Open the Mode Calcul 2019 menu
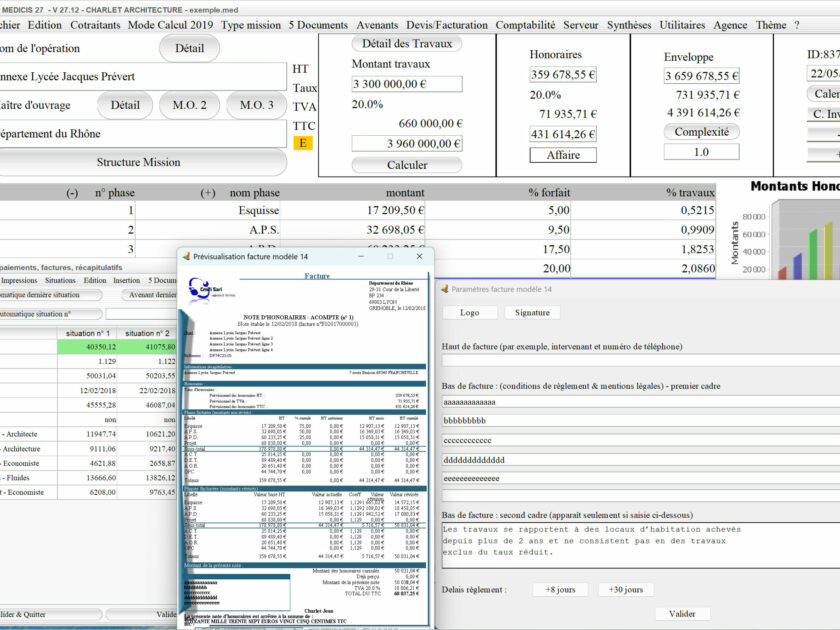Screen dimensions: 840x630 tap(170, 25)
